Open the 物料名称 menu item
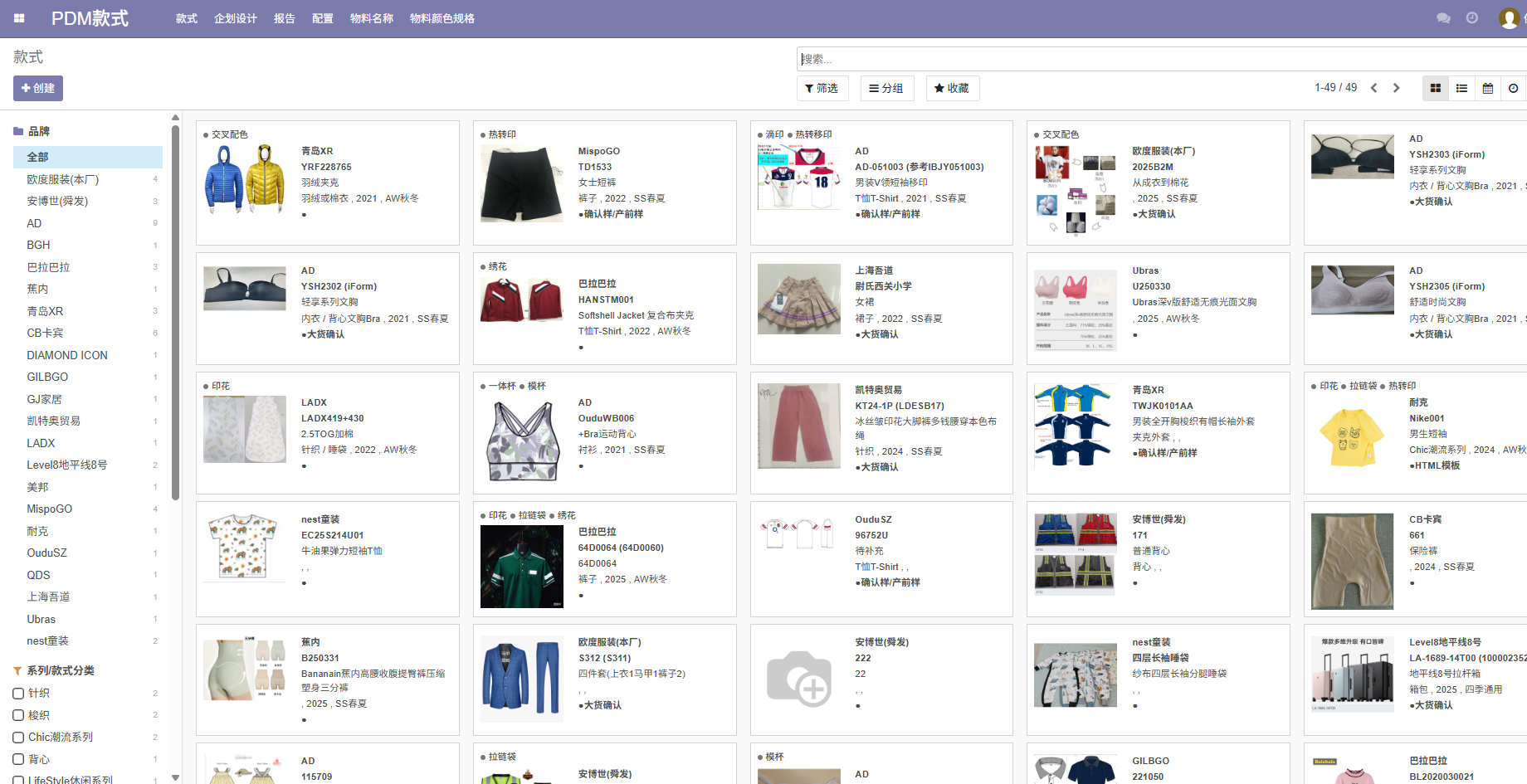 (372, 18)
